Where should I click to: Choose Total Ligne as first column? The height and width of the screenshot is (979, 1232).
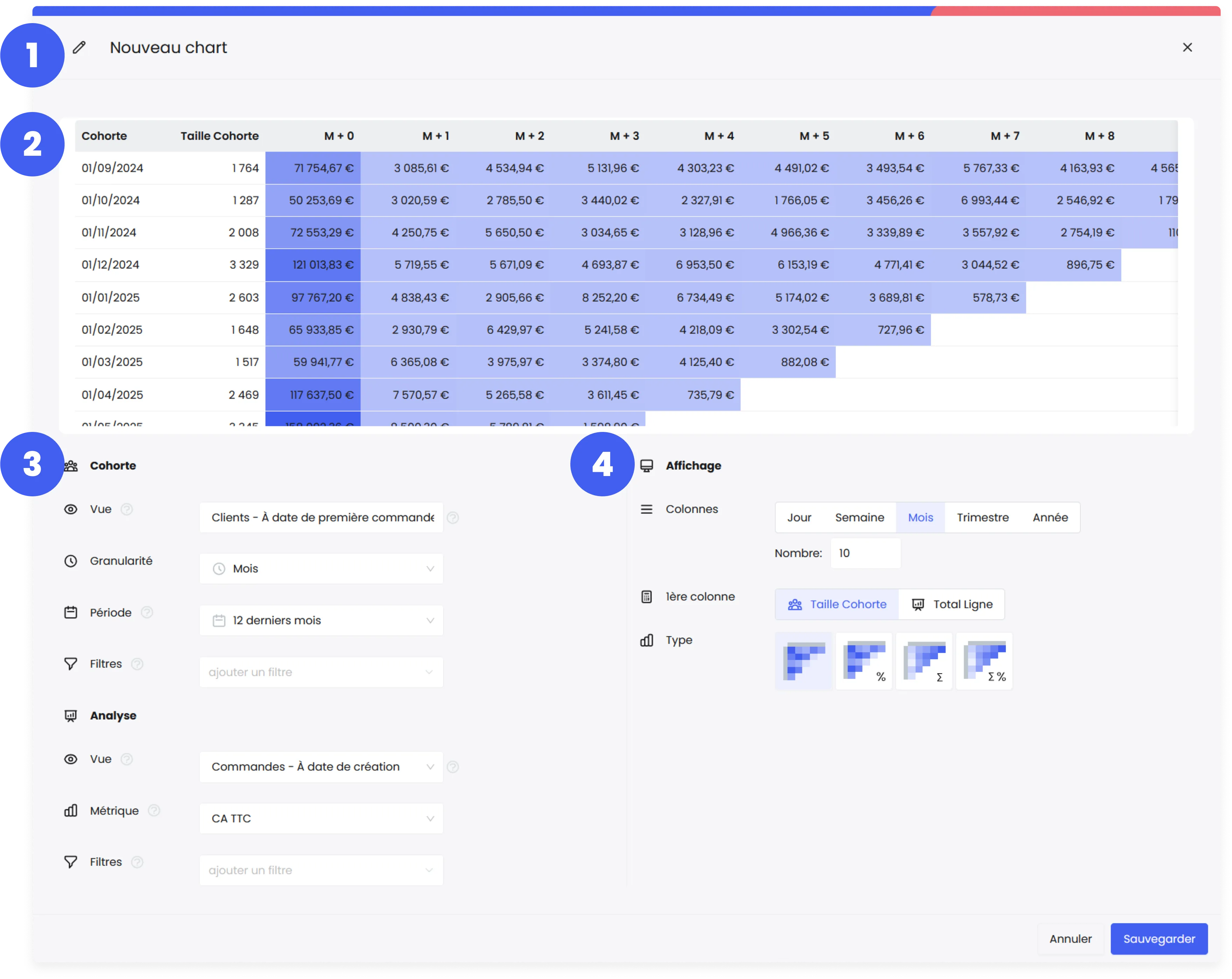pos(951,605)
